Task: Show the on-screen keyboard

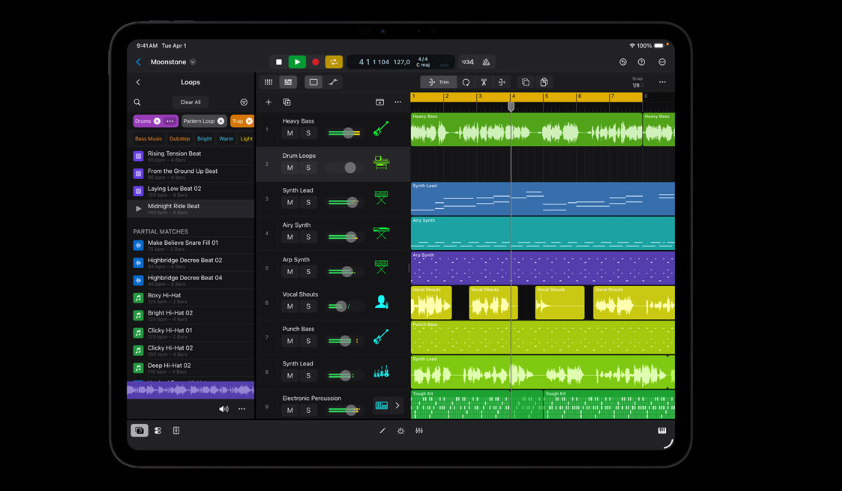Action: [x=662, y=431]
